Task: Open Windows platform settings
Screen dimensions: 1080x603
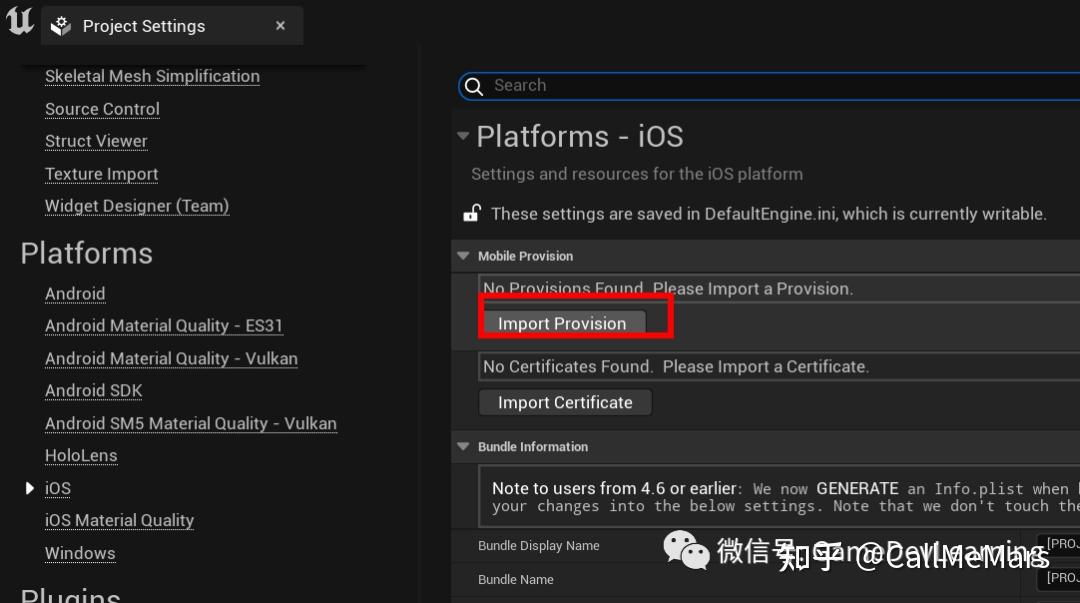Action: tap(80, 553)
